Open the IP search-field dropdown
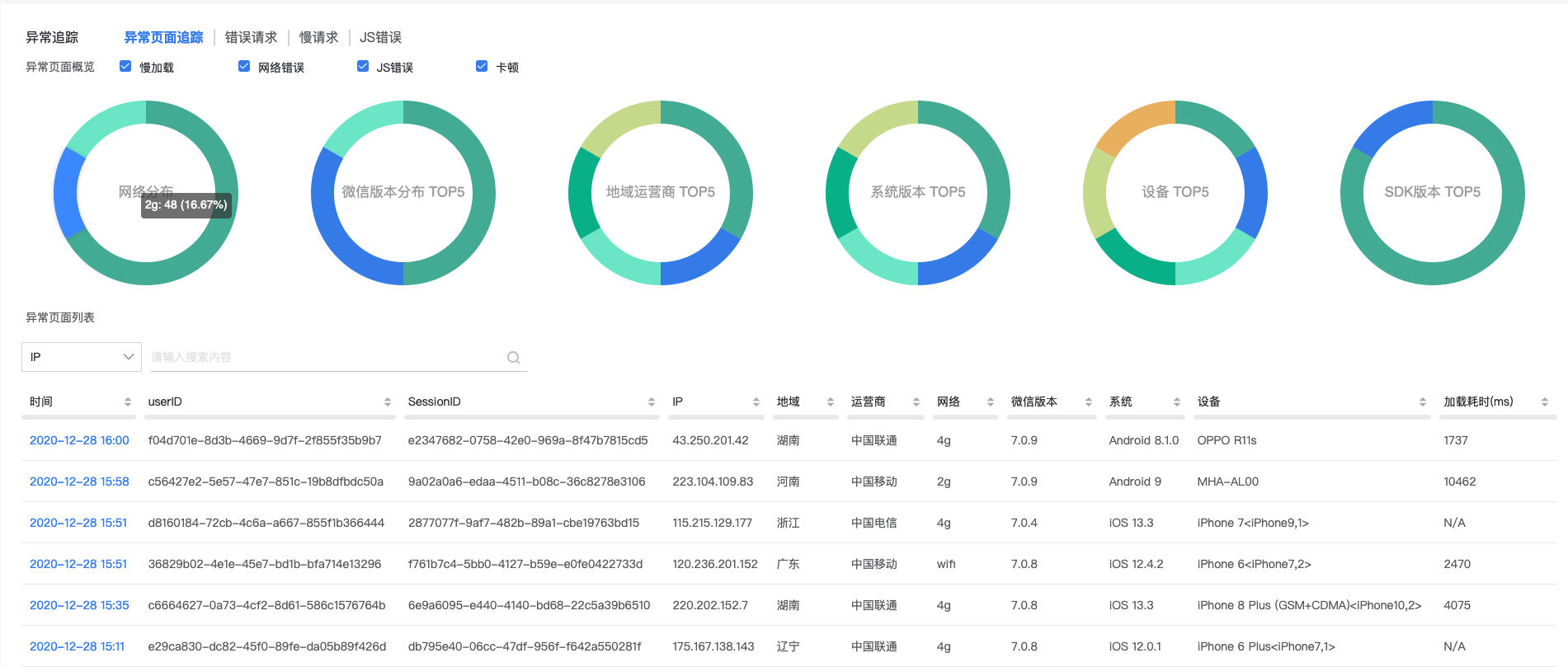The width and height of the screenshot is (1568, 667). pyautogui.click(x=81, y=357)
